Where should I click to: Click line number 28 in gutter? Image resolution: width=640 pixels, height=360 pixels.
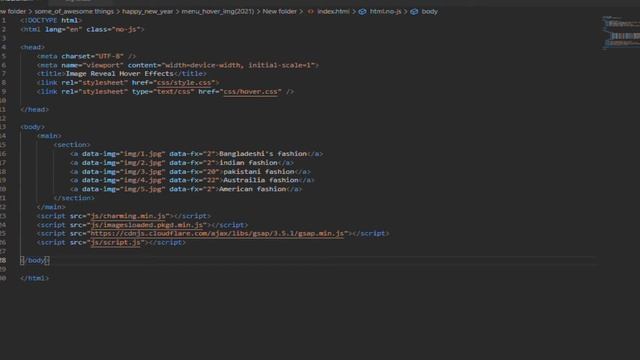[x=3, y=260]
